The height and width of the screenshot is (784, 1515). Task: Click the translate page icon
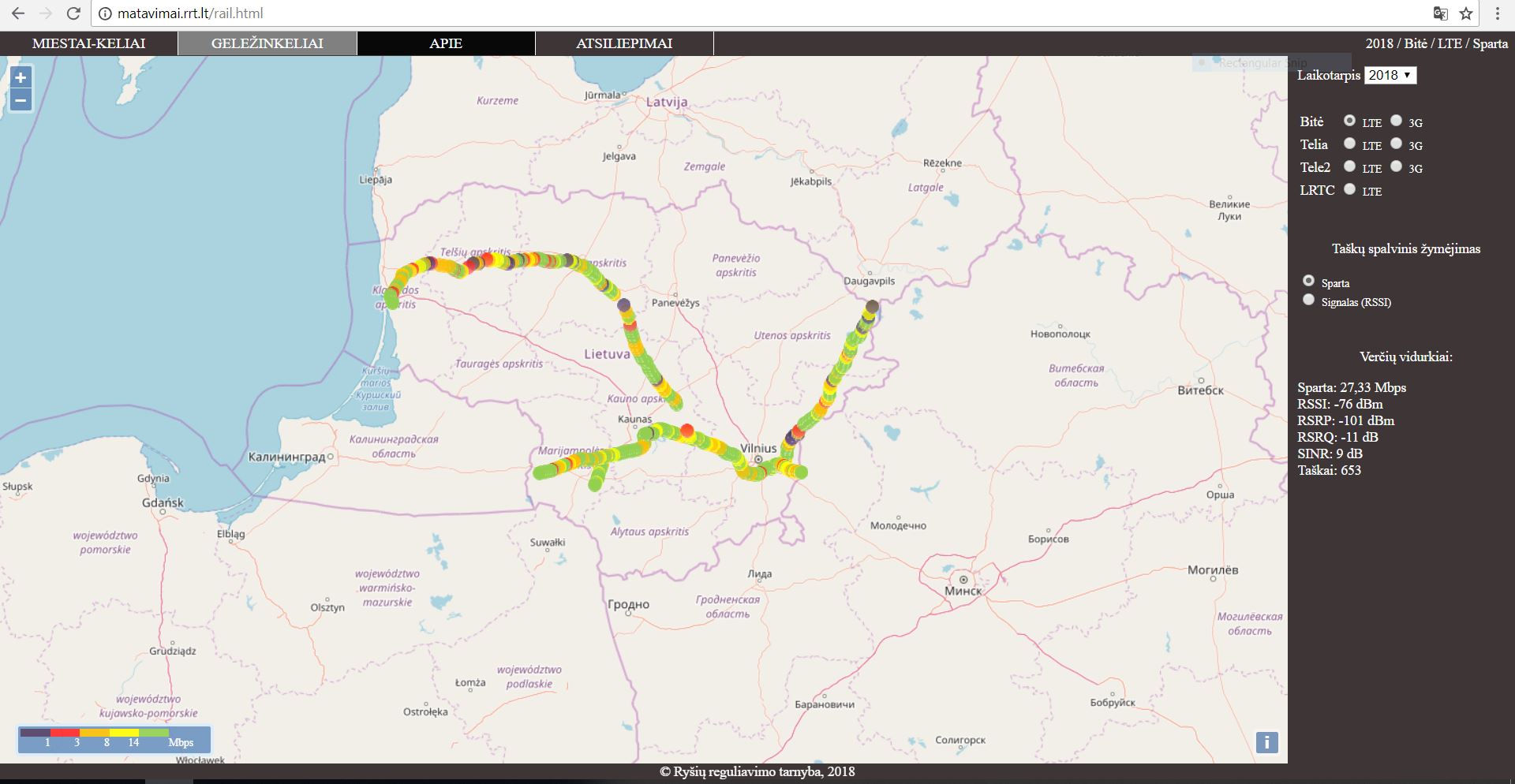coord(1440,13)
